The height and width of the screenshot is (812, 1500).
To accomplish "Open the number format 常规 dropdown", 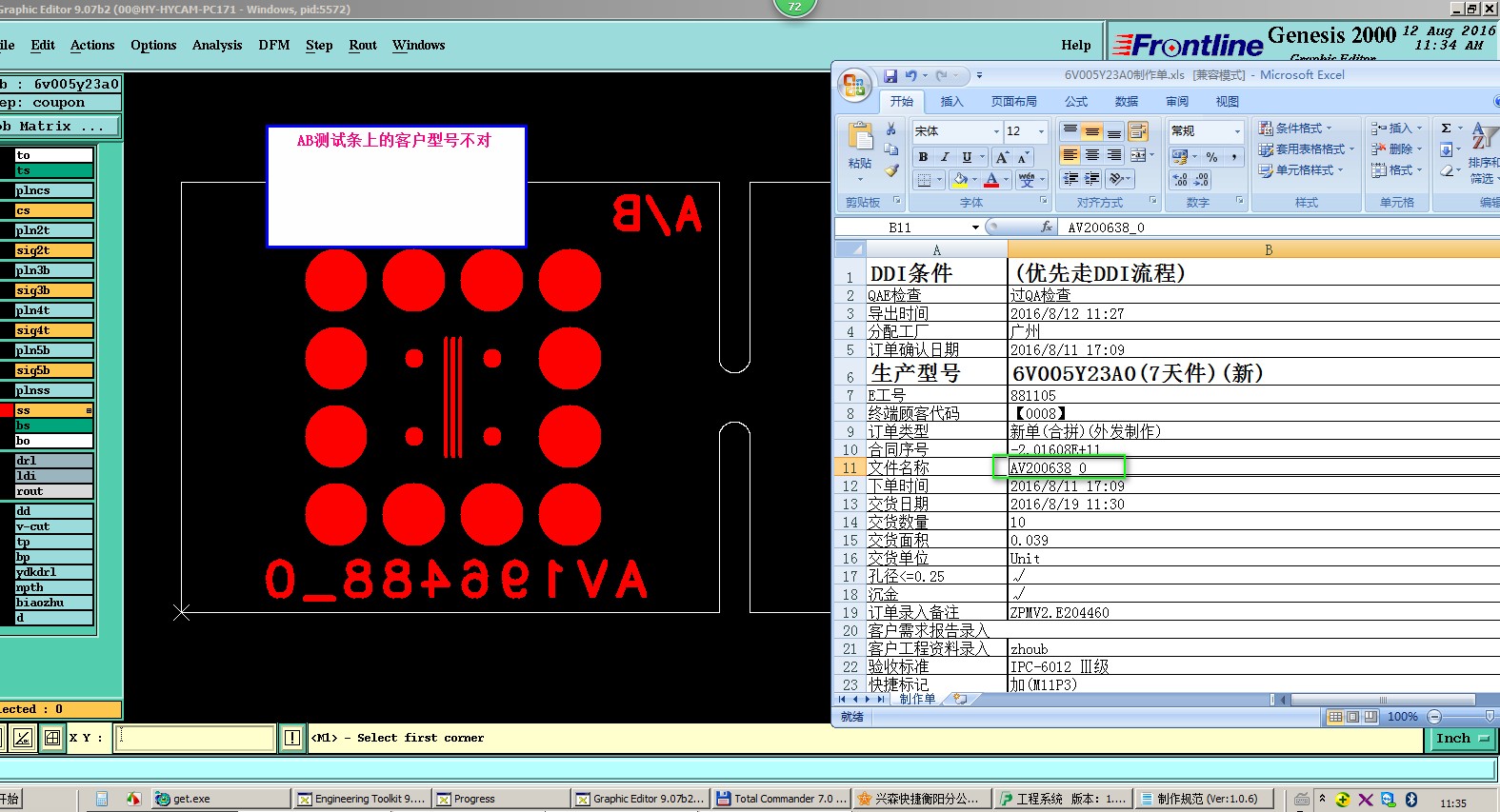I will click(x=1237, y=131).
